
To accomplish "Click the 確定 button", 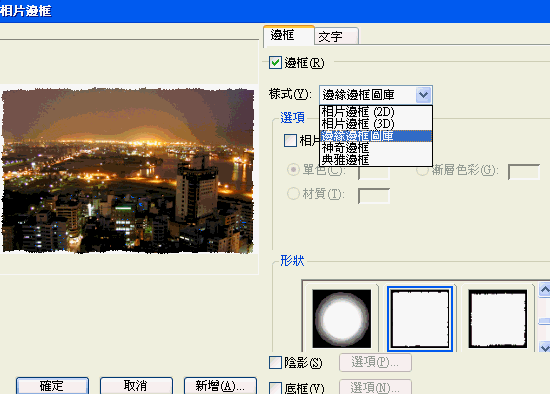I will point(52,386).
